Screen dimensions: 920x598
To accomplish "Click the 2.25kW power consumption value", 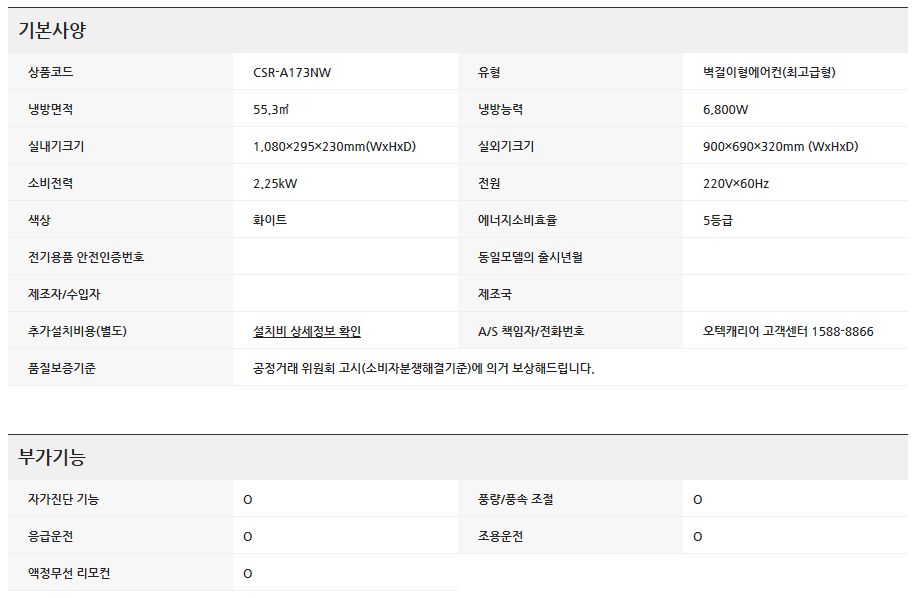I will coord(275,184).
